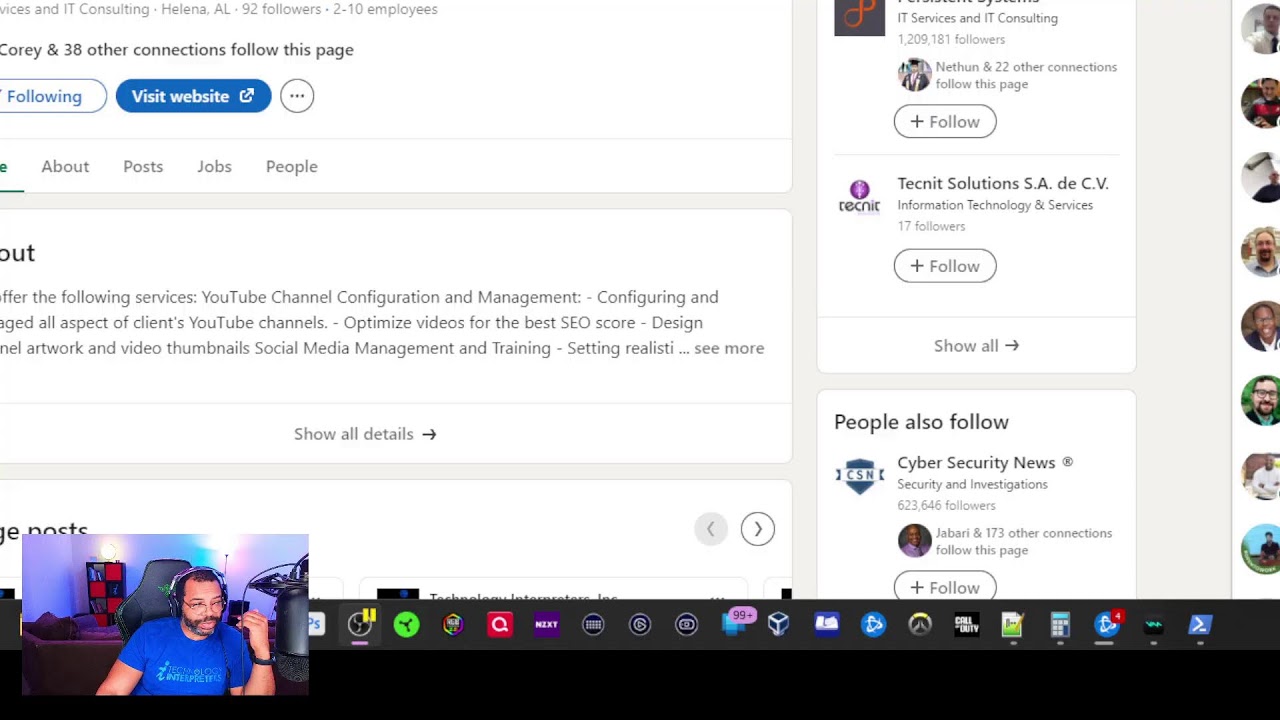Screen dimensions: 1280x720
Task: Launch the RGB lighting app icon
Action: (453, 625)
